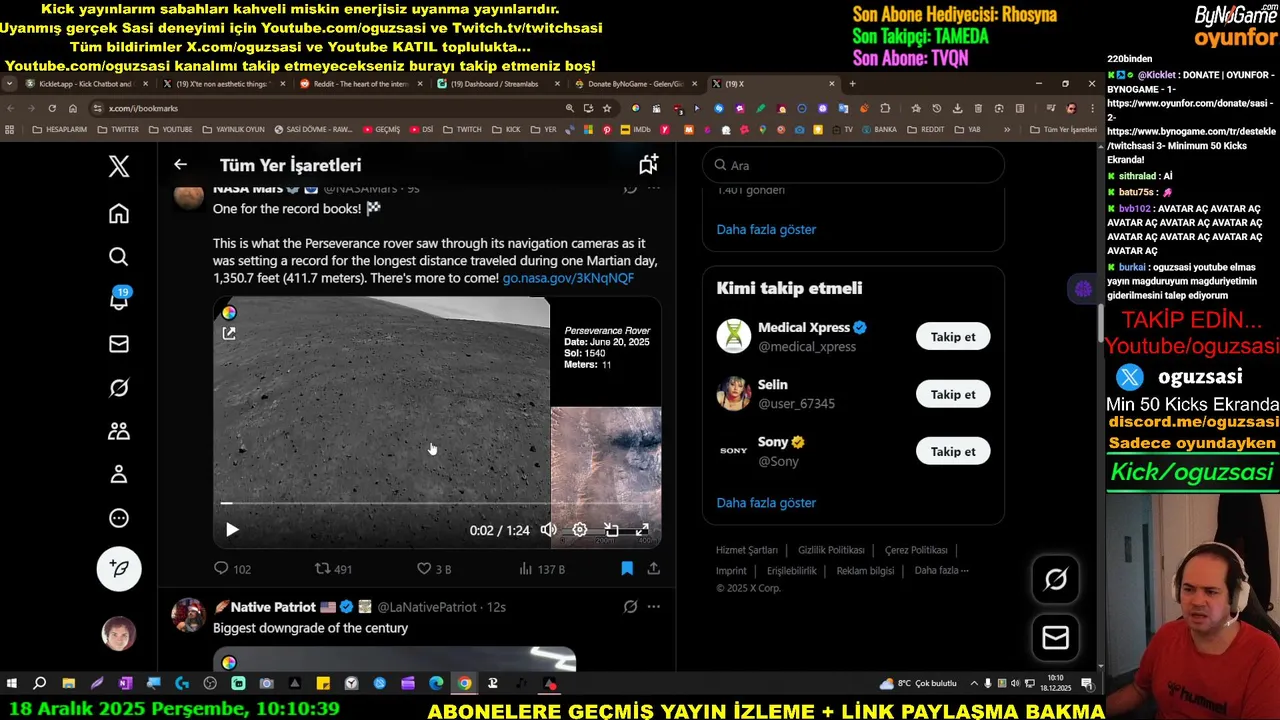Open bookmark folders add icon in header

[648, 165]
